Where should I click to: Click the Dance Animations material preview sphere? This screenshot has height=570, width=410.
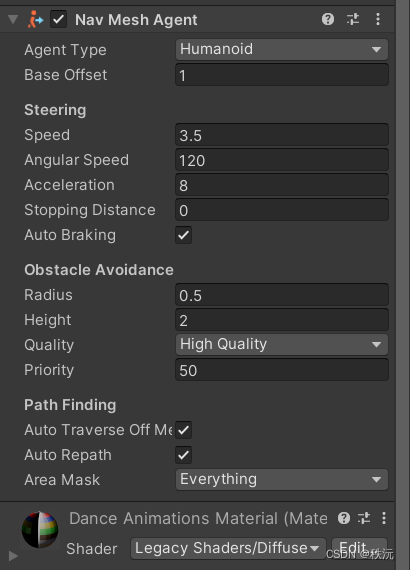[40, 530]
